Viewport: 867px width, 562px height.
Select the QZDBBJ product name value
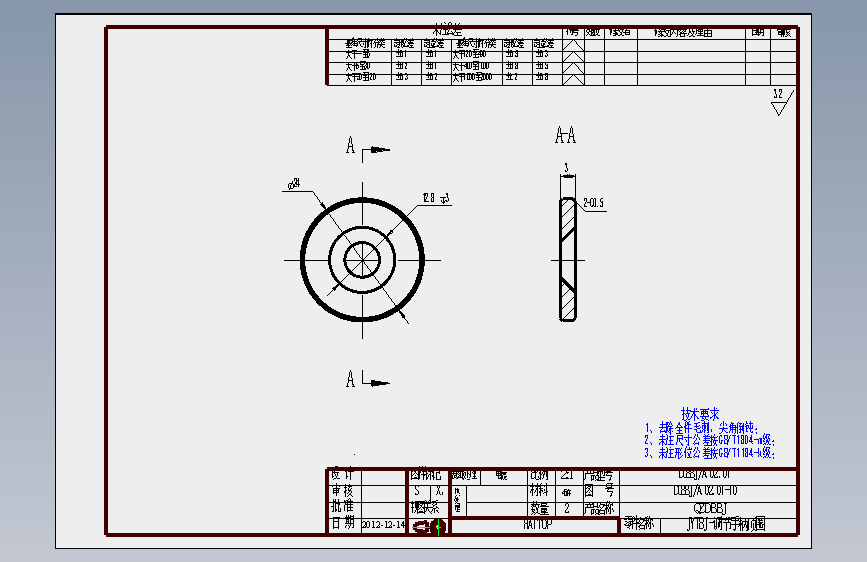point(709,508)
